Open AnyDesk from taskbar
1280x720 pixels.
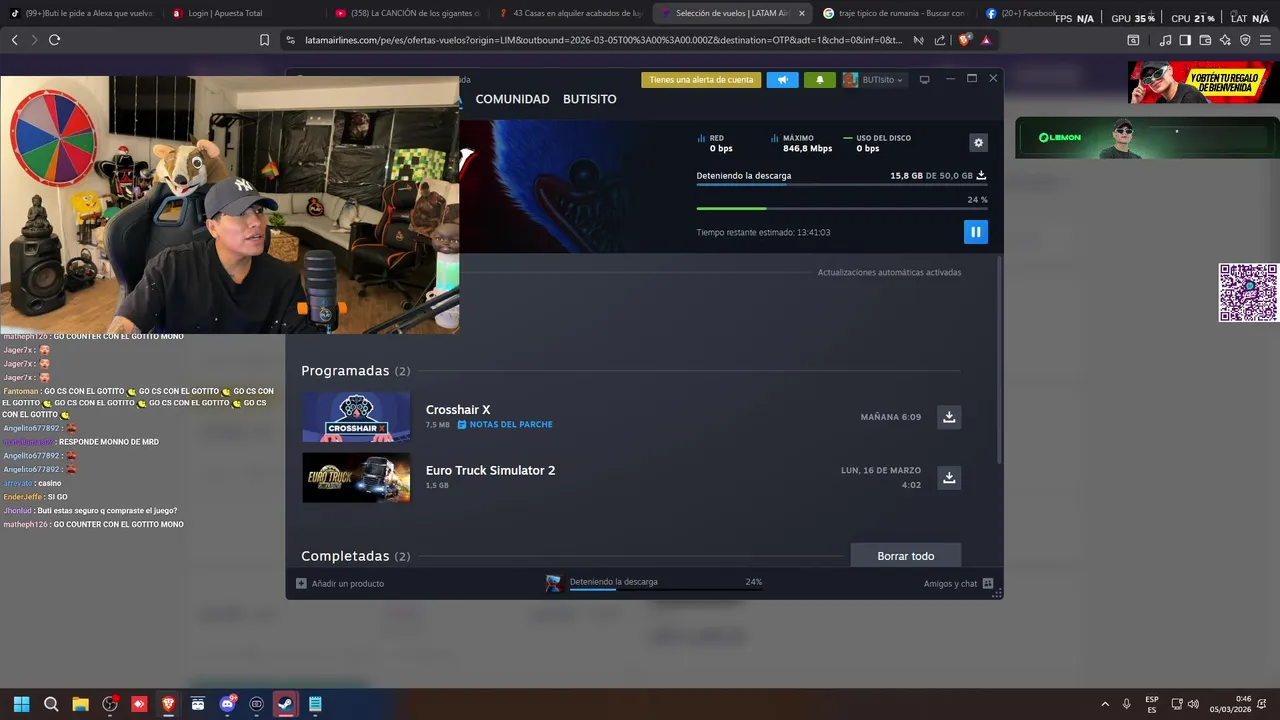[139, 704]
